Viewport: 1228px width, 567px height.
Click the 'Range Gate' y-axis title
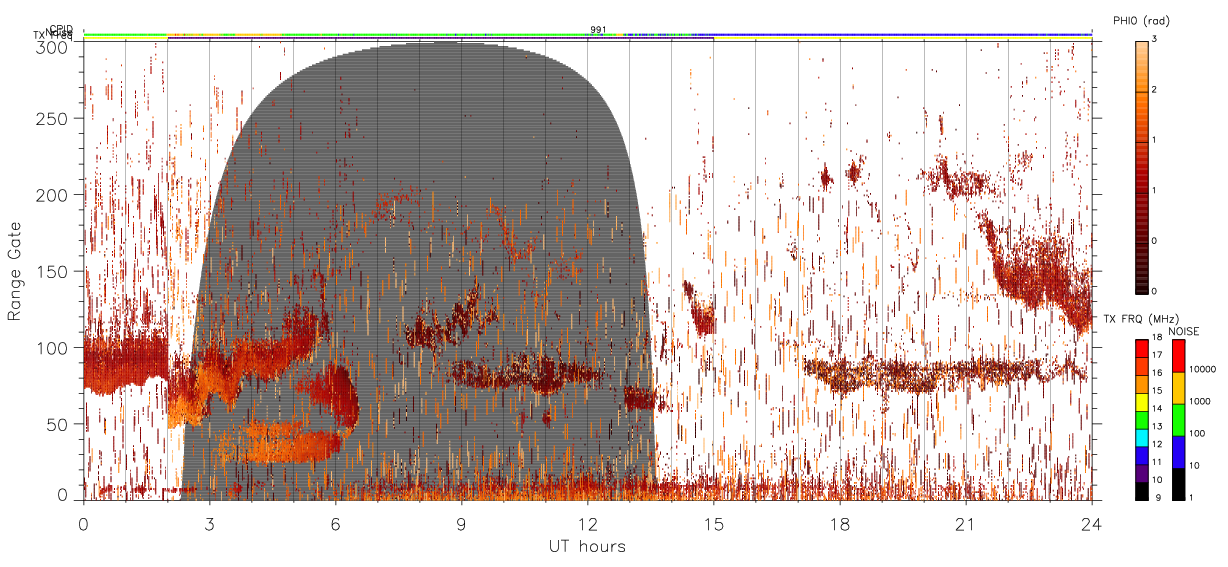[x=15, y=272]
